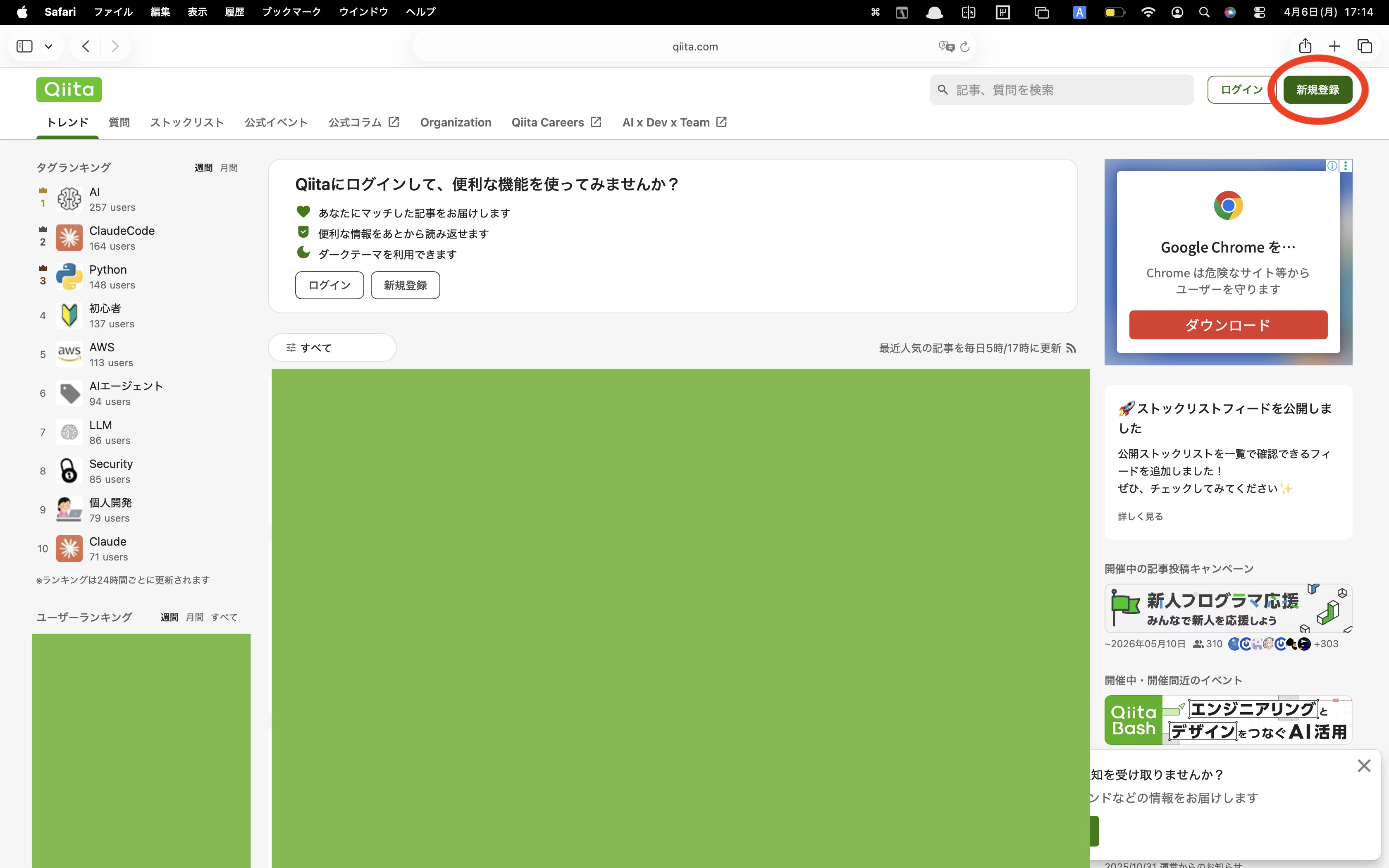Image resolution: width=1389 pixels, height=868 pixels.
Task: Click the ad info icon
Action: pos(1332,166)
